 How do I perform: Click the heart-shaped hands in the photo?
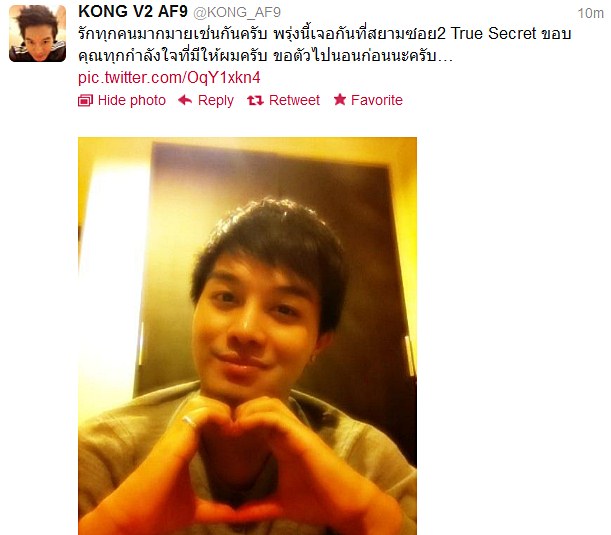pos(249,452)
